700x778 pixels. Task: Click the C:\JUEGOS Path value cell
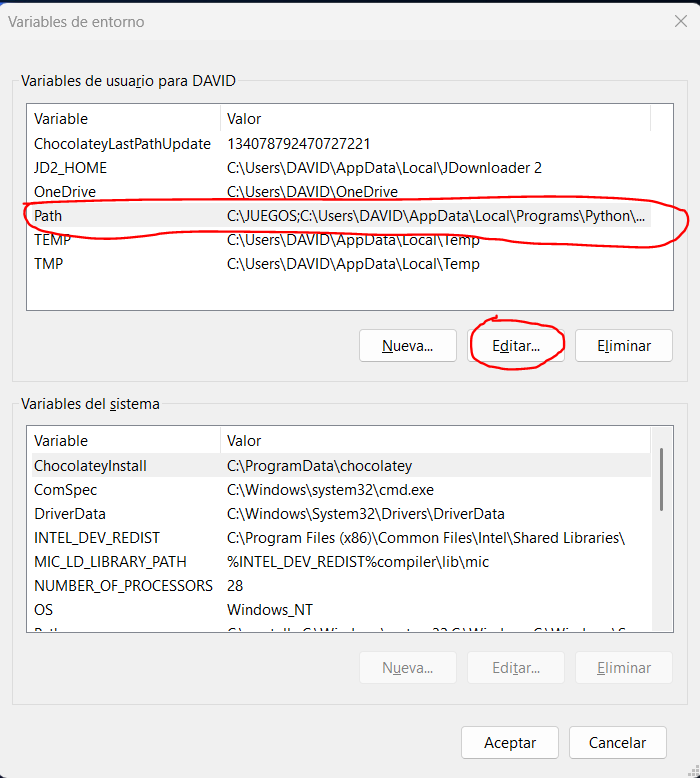(x=436, y=216)
